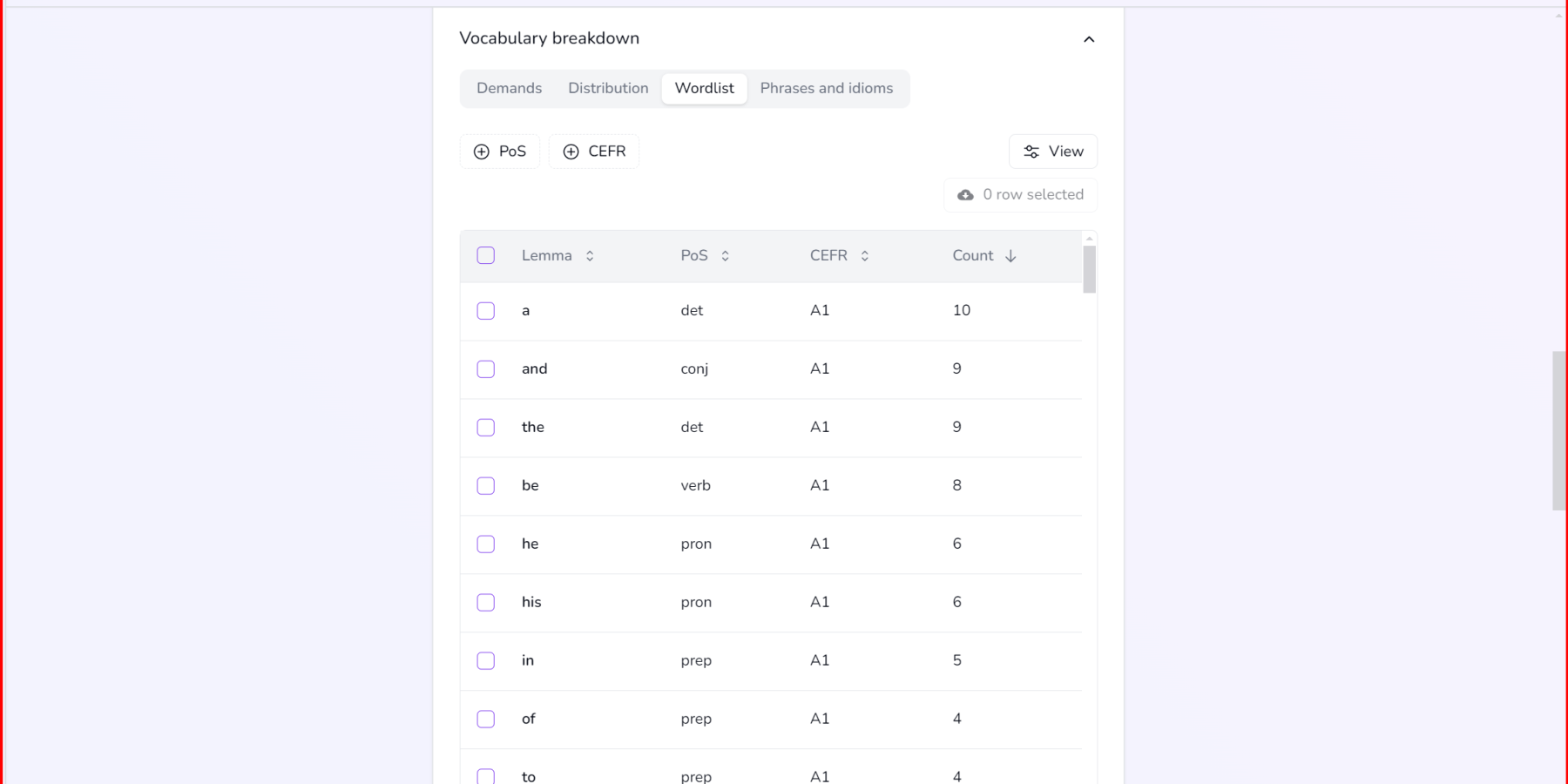Select the row checkbox for 'be'
This screenshot has height=784, width=1568.
pos(485,485)
